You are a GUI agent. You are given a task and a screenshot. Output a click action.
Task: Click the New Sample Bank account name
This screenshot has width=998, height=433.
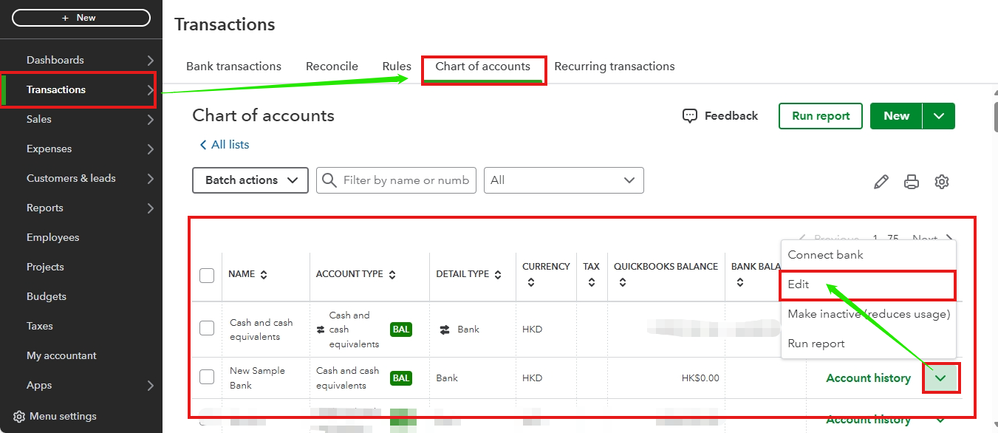point(257,378)
